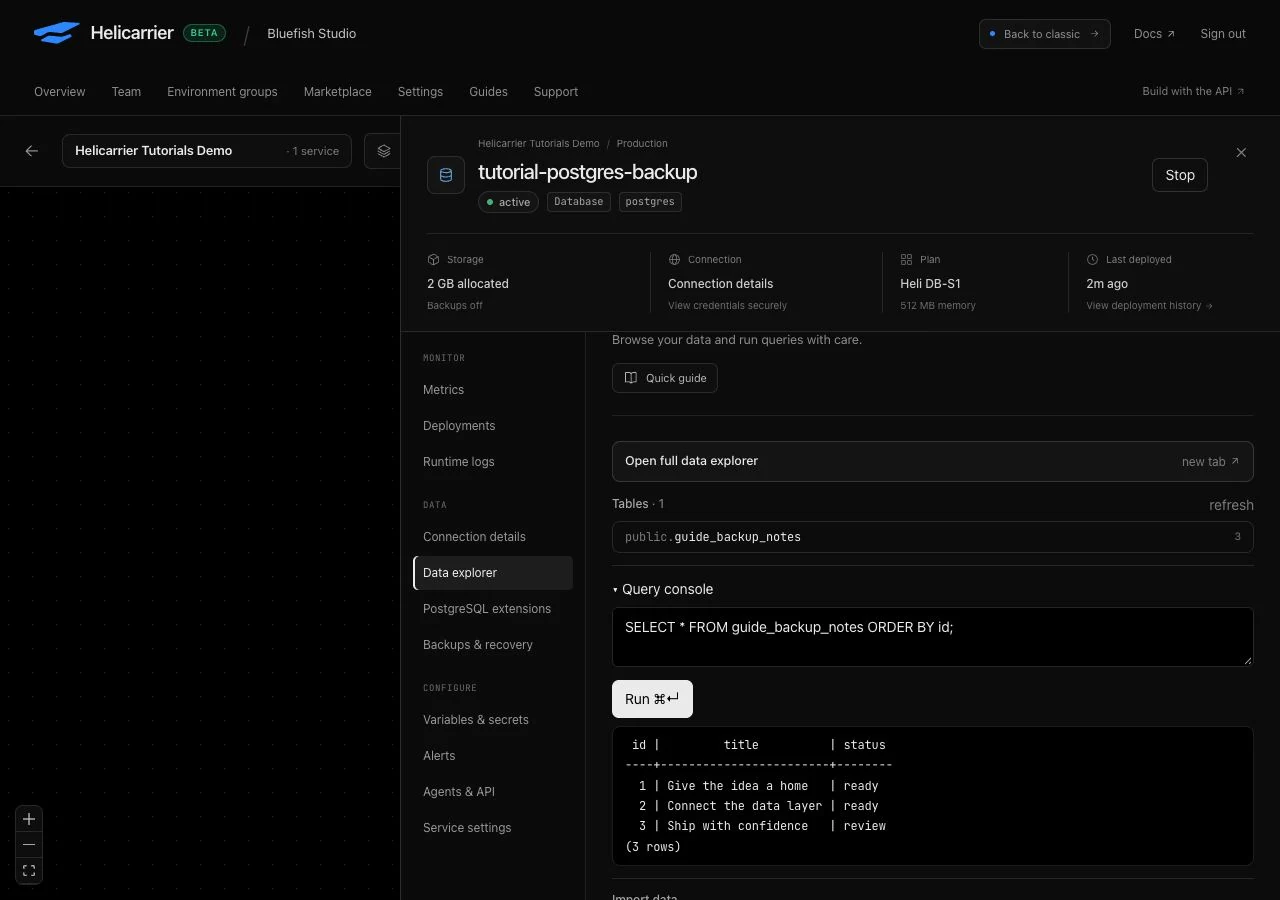
Task: Go back using the left arrow icon
Action: [x=32, y=151]
